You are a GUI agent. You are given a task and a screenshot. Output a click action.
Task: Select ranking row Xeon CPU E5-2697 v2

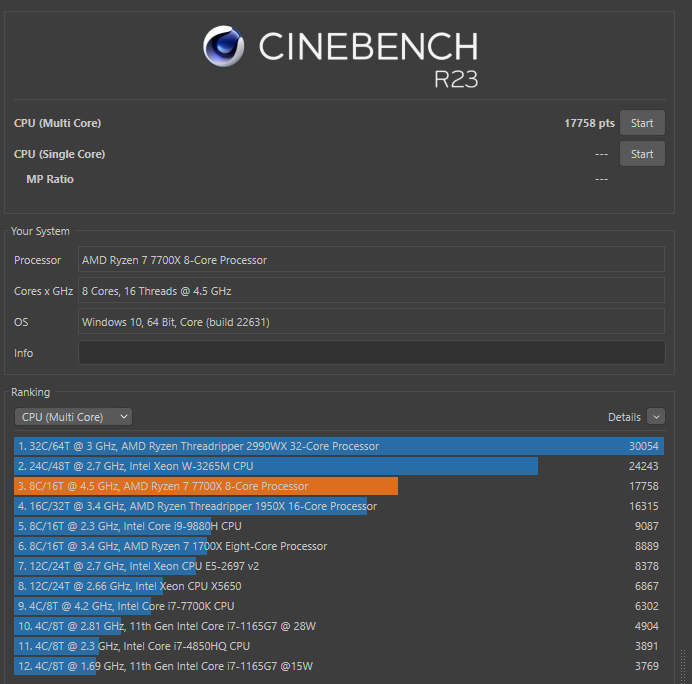point(339,566)
